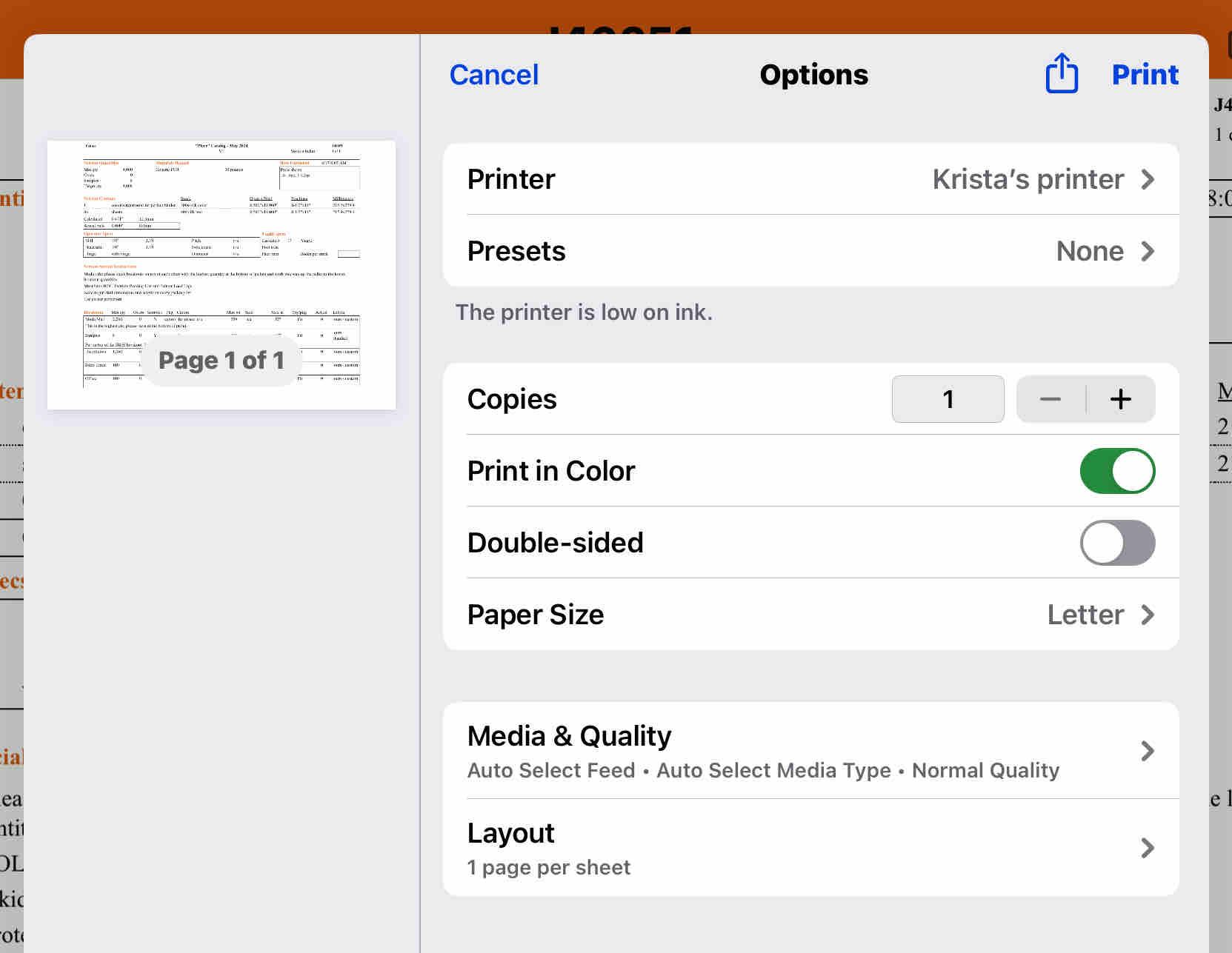Cancel the print dialog

click(x=494, y=75)
